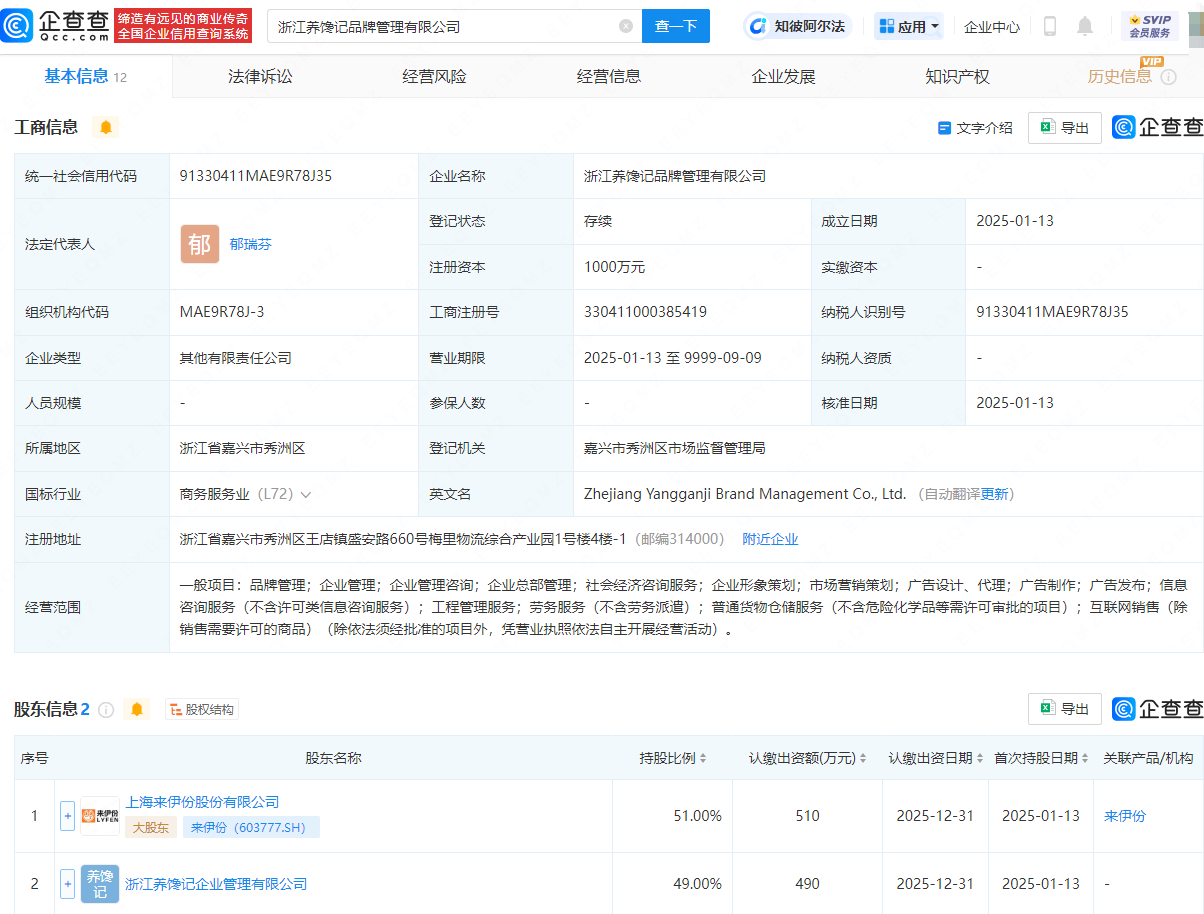Viewport: 1204px width, 914px height.
Task: Open the 知彼阿尔法 tool
Action: [797, 26]
